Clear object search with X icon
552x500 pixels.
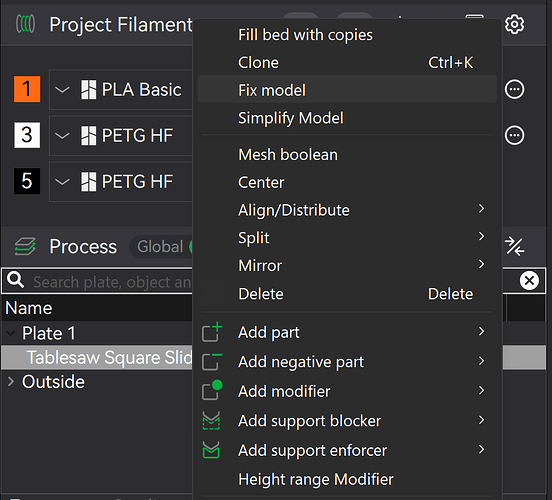tap(529, 281)
